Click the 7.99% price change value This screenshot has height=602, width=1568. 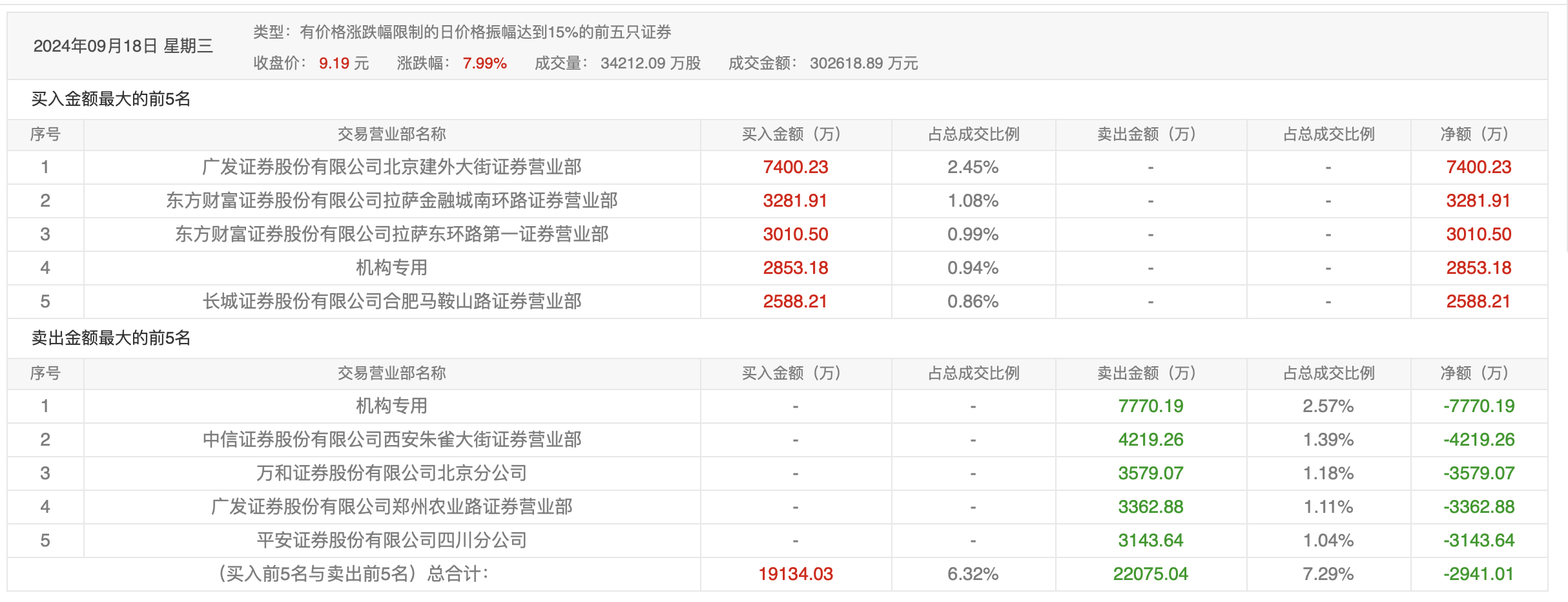(484, 63)
